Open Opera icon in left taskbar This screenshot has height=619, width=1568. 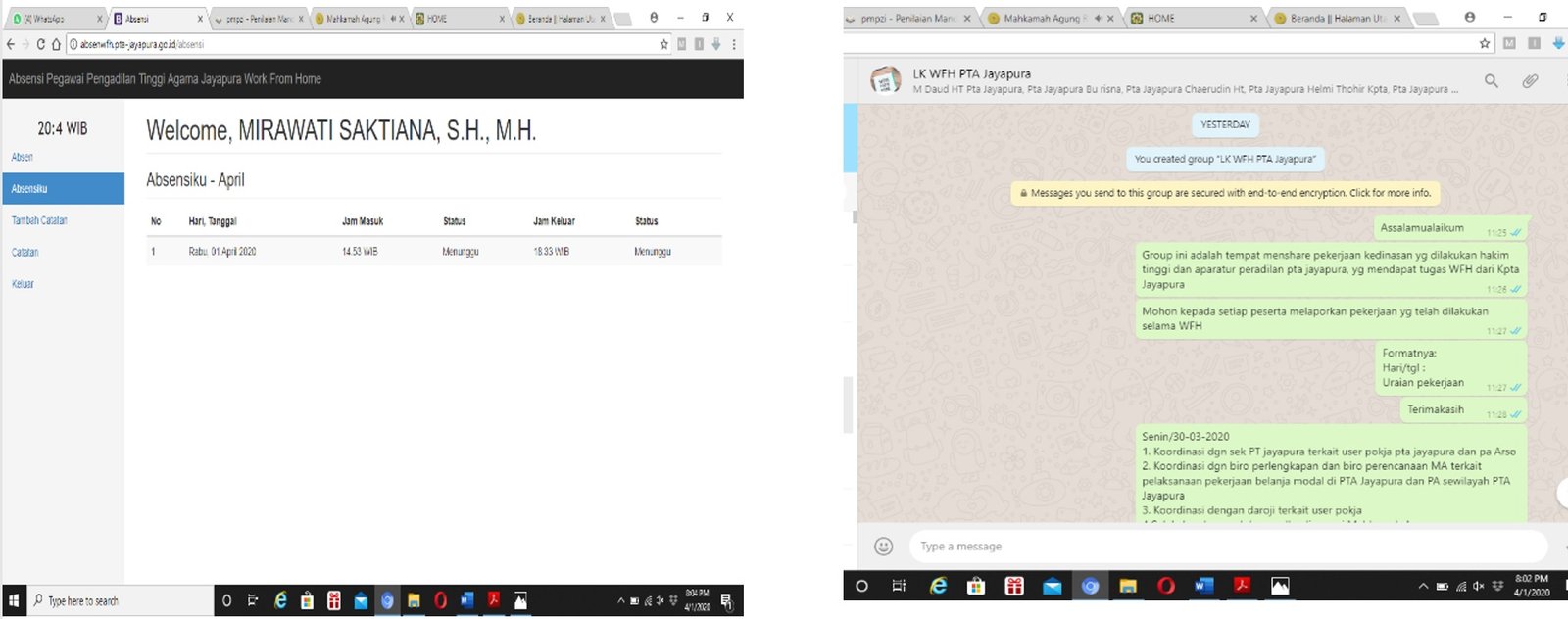440,600
